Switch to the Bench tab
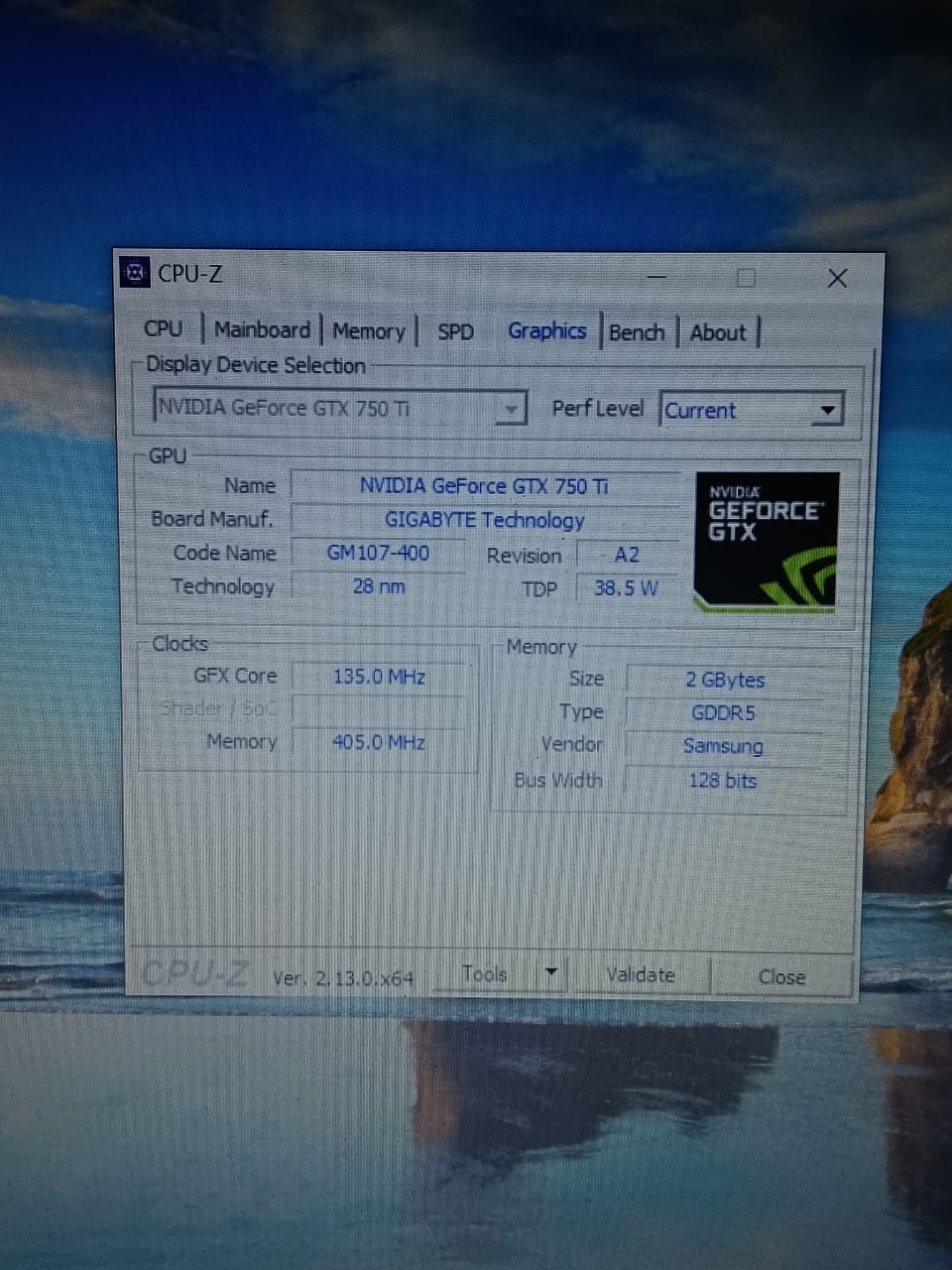The height and width of the screenshot is (1270, 952). coord(637,331)
